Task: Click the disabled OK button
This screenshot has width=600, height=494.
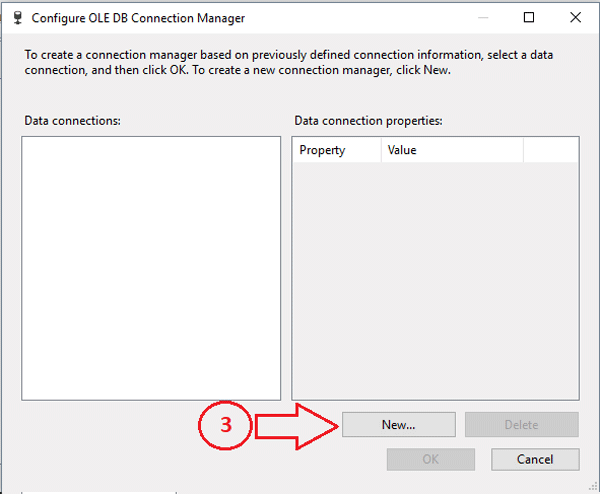Action: [x=430, y=459]
